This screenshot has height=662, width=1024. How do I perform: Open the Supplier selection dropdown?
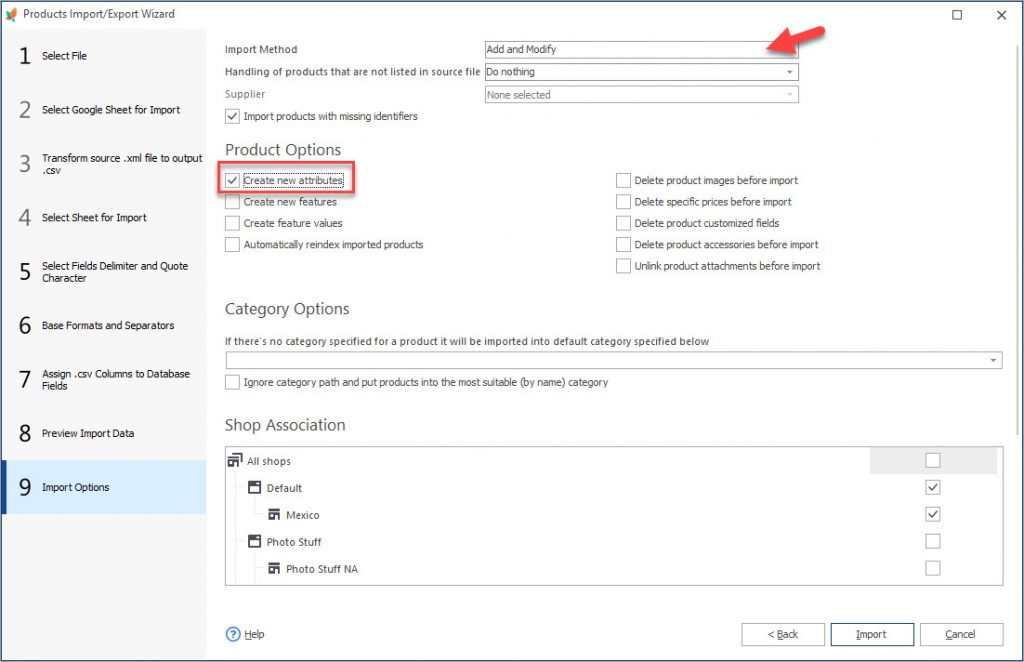[790, 93]
